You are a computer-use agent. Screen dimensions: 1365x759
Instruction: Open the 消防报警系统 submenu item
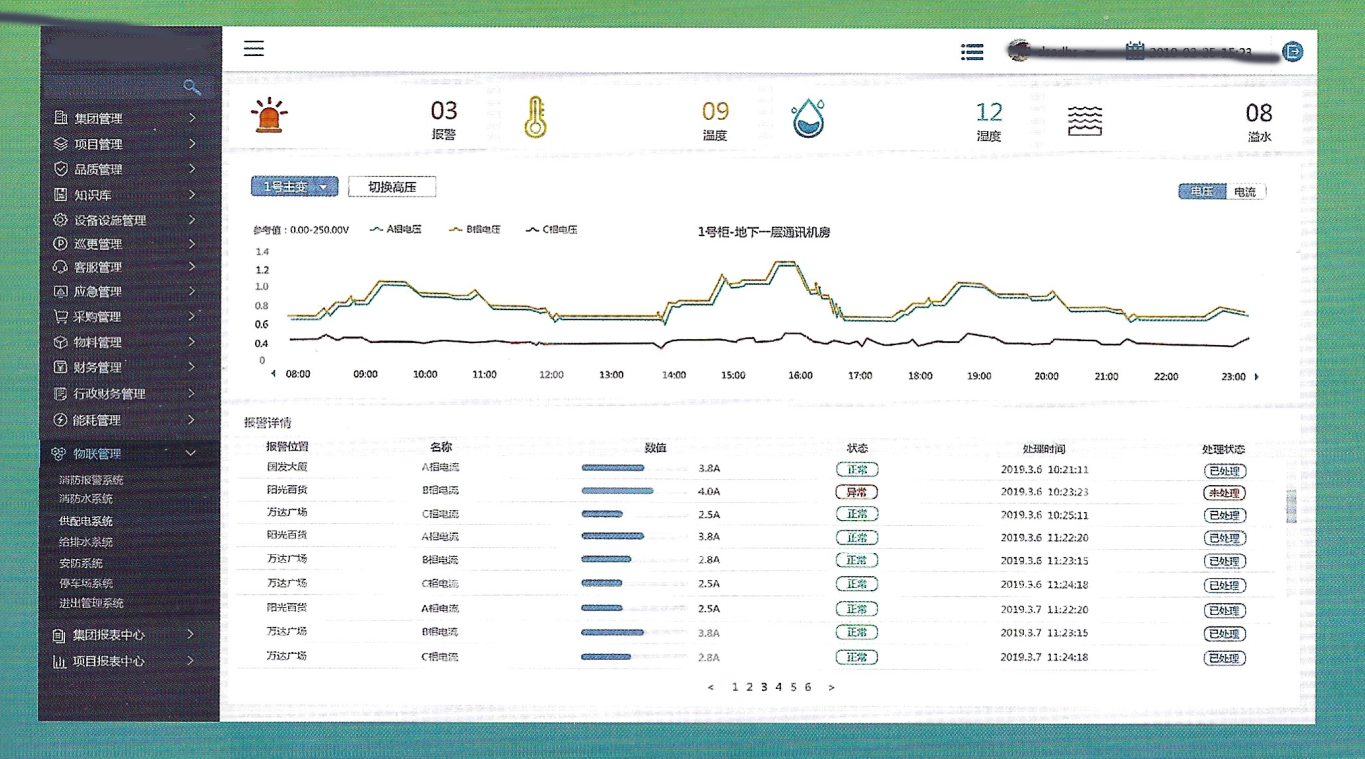click(x=91, y=480)
